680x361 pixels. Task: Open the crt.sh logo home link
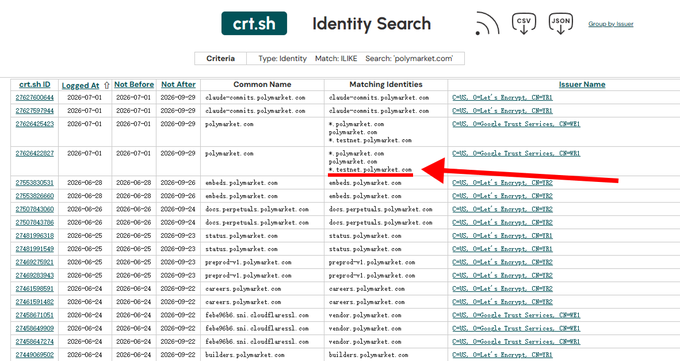click(254, 23)
